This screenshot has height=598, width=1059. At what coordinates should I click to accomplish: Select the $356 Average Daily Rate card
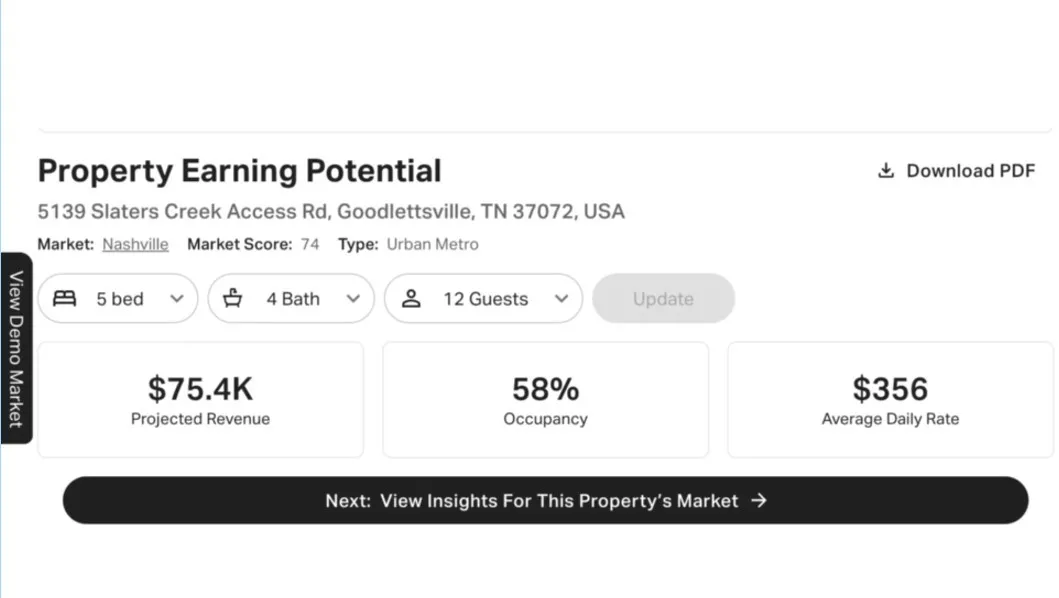[890, 400]
